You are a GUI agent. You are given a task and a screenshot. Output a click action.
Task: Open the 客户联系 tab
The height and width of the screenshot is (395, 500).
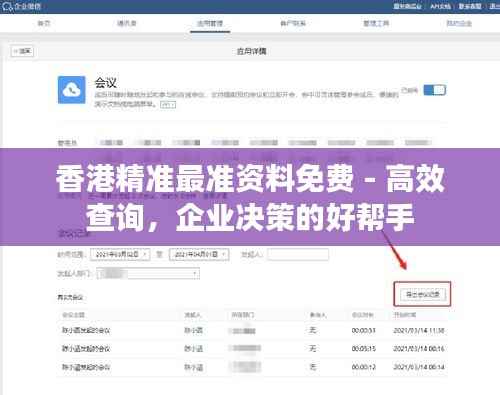(x=293, y=23)
